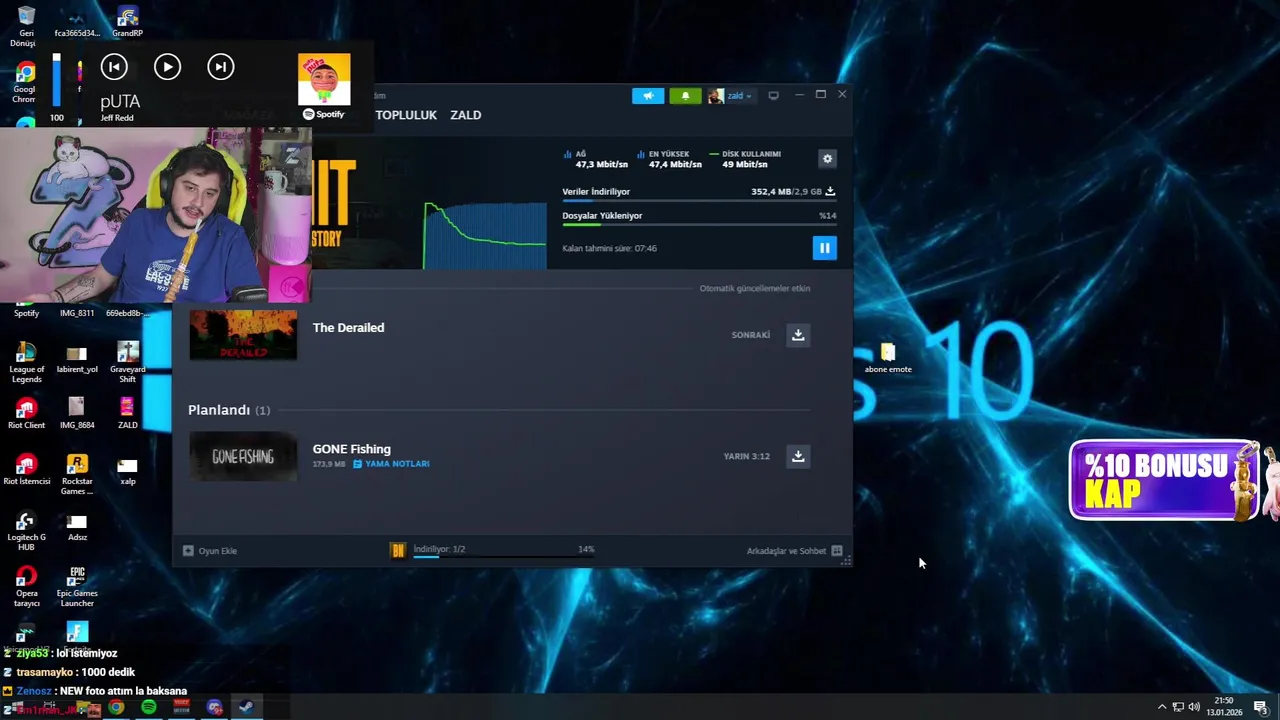Screen dimensions: 1280x720
Task: Pause the current Steam download
Action: [x=824, y=248]
